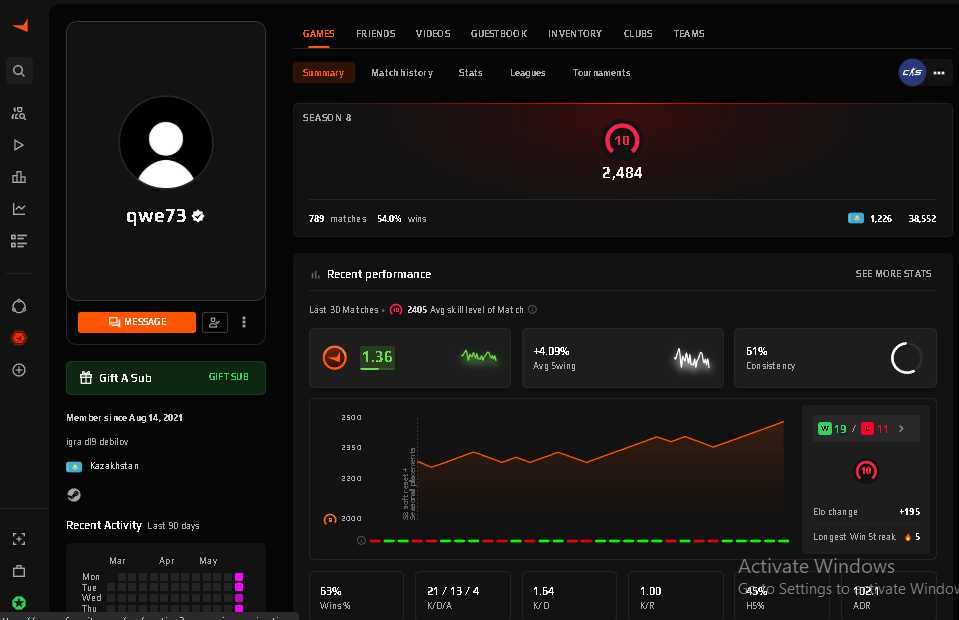Click the 1.64 K/D stat tile
The image size is (959, 620).
pyautogui.click(x=569, y=597)
